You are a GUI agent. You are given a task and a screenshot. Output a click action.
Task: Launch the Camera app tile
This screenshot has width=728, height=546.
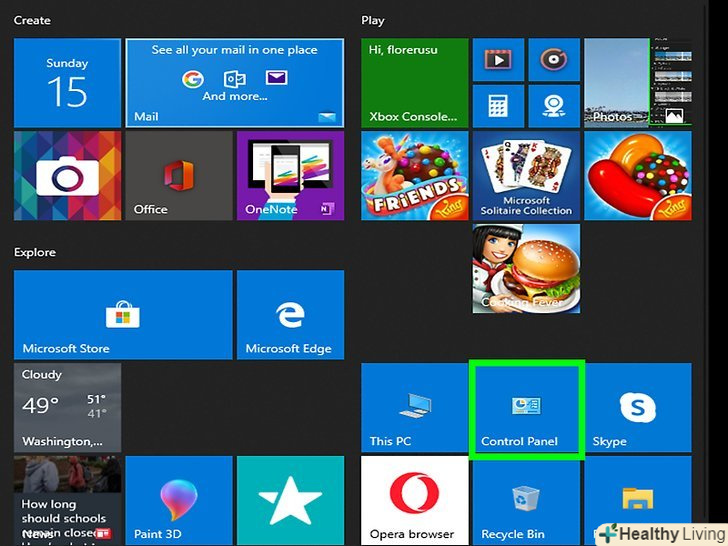67,176
